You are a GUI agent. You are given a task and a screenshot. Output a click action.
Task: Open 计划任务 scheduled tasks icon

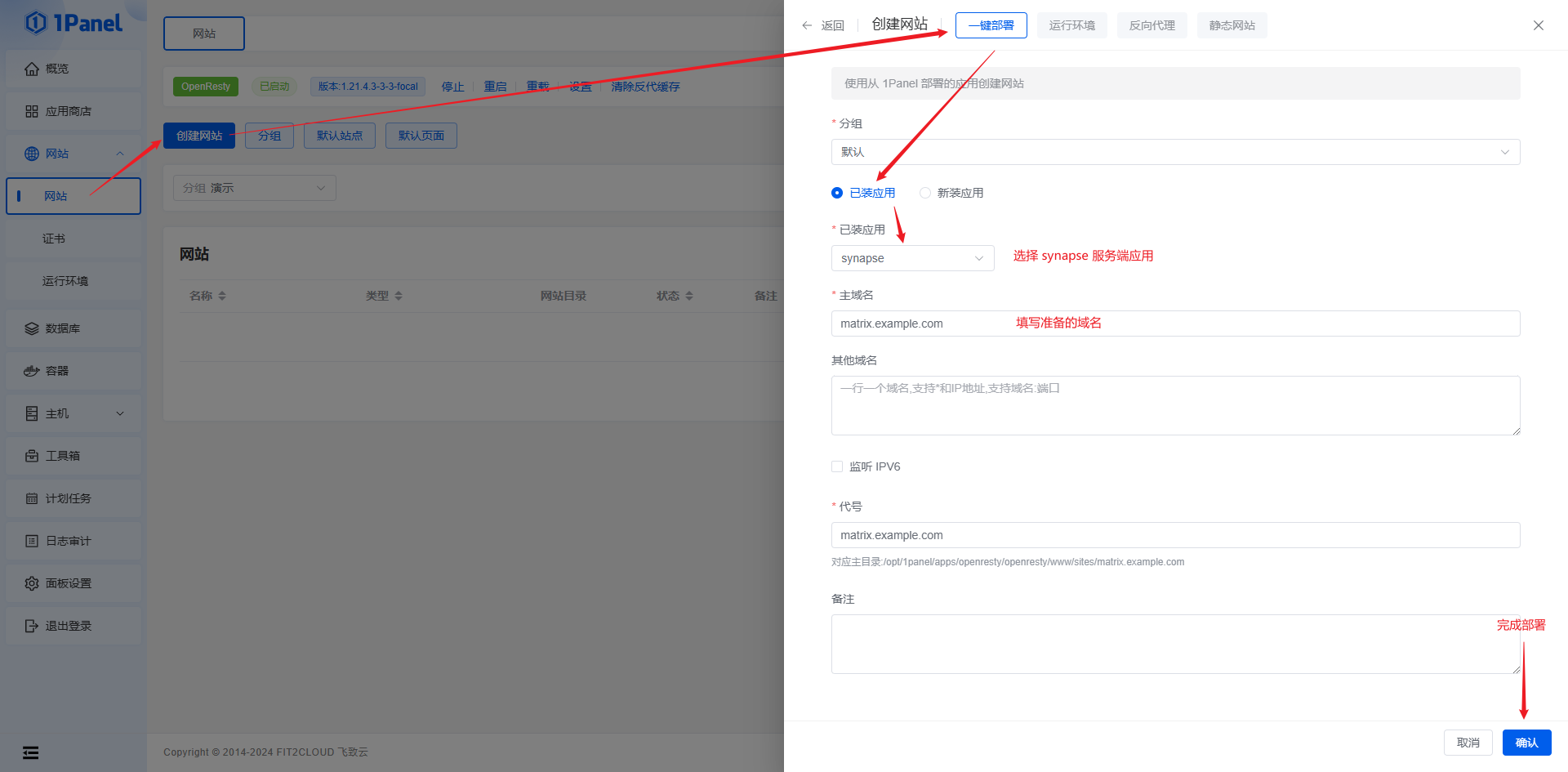click(32, 498)
